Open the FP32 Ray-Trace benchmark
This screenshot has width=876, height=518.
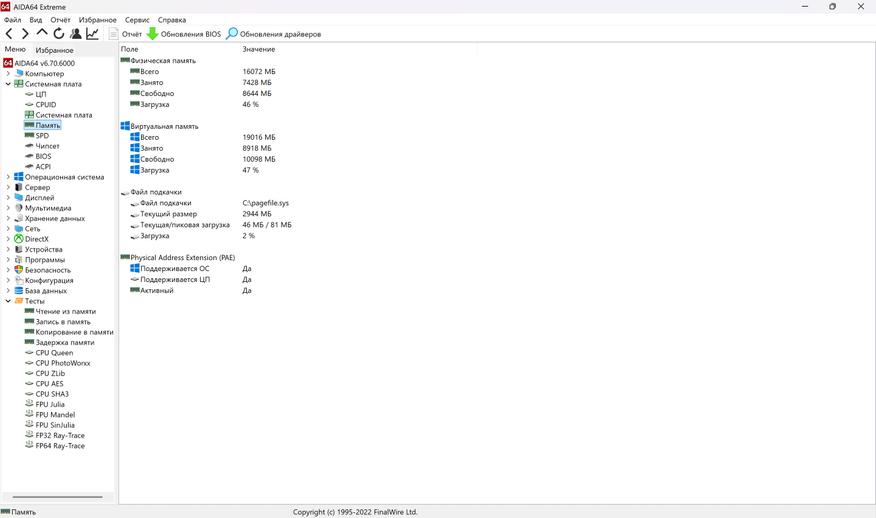point(60,435)
